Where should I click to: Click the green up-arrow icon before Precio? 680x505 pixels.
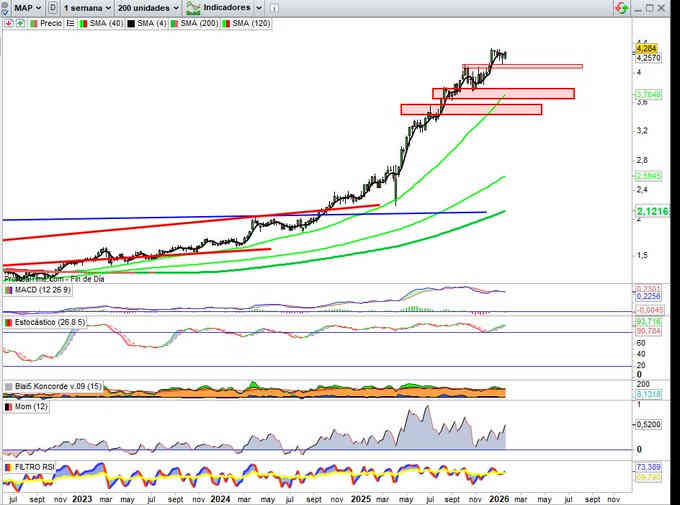coord(19,23)
